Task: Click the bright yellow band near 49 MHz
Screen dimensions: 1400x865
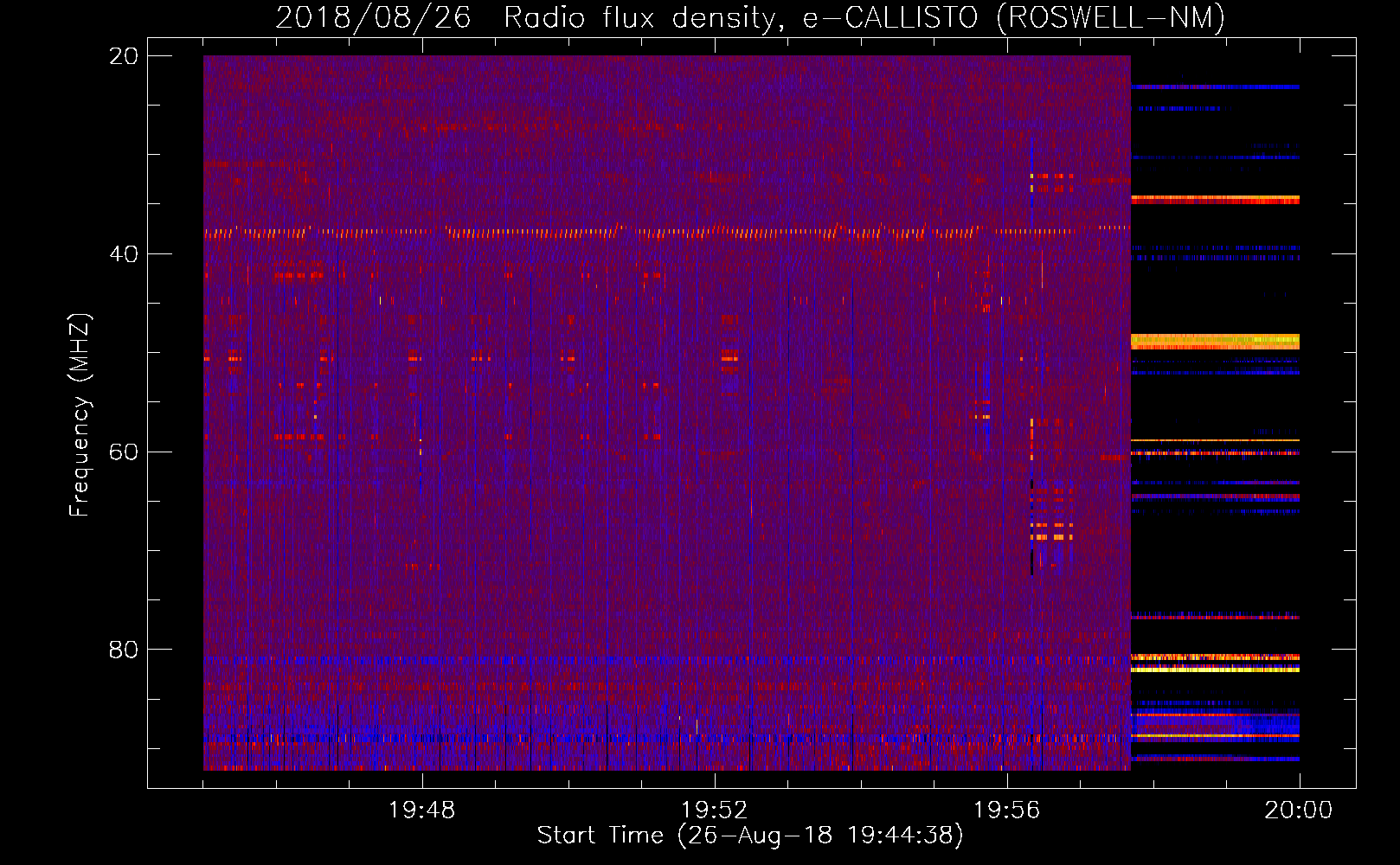Action: click(1215, 342)
